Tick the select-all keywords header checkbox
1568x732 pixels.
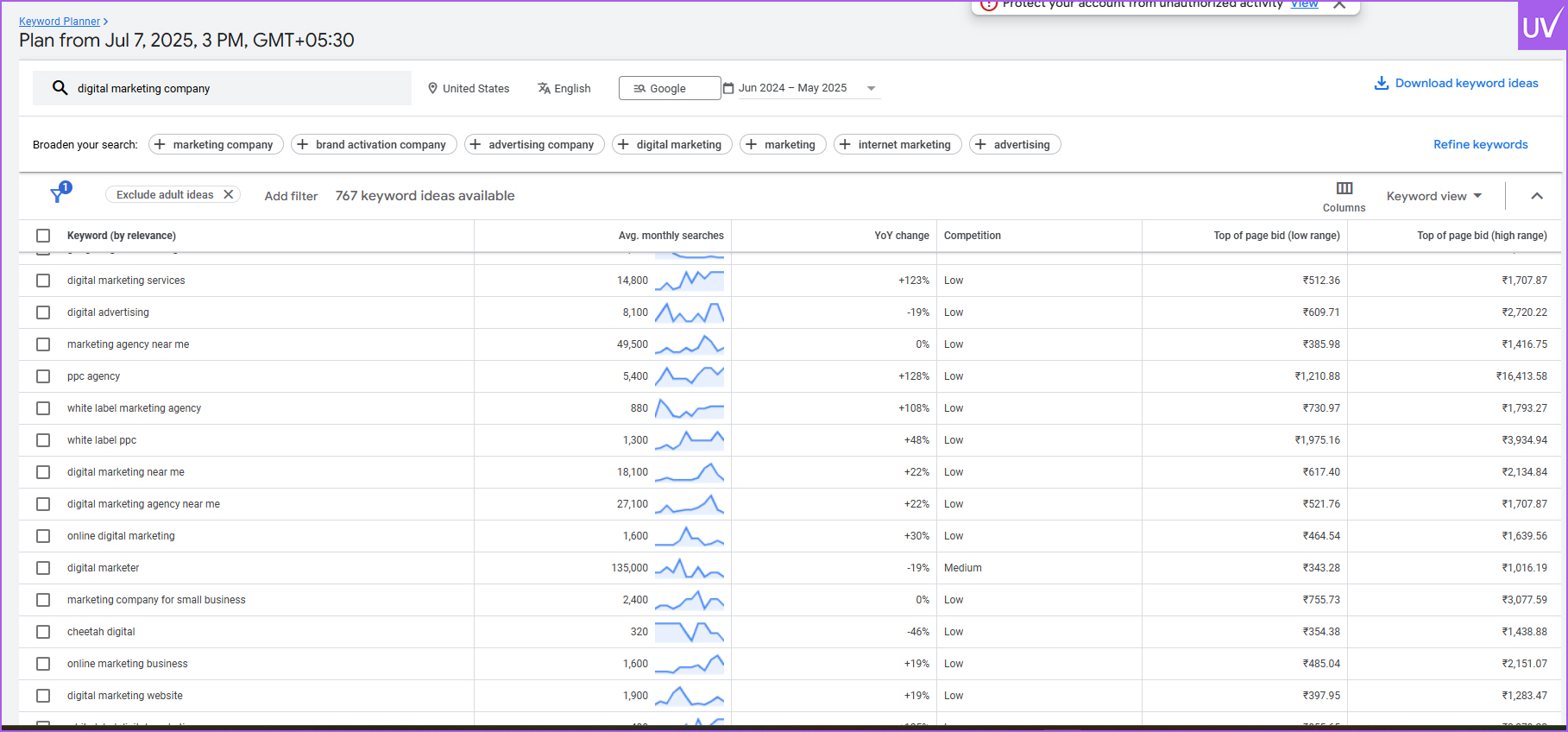tap(43, 236)
